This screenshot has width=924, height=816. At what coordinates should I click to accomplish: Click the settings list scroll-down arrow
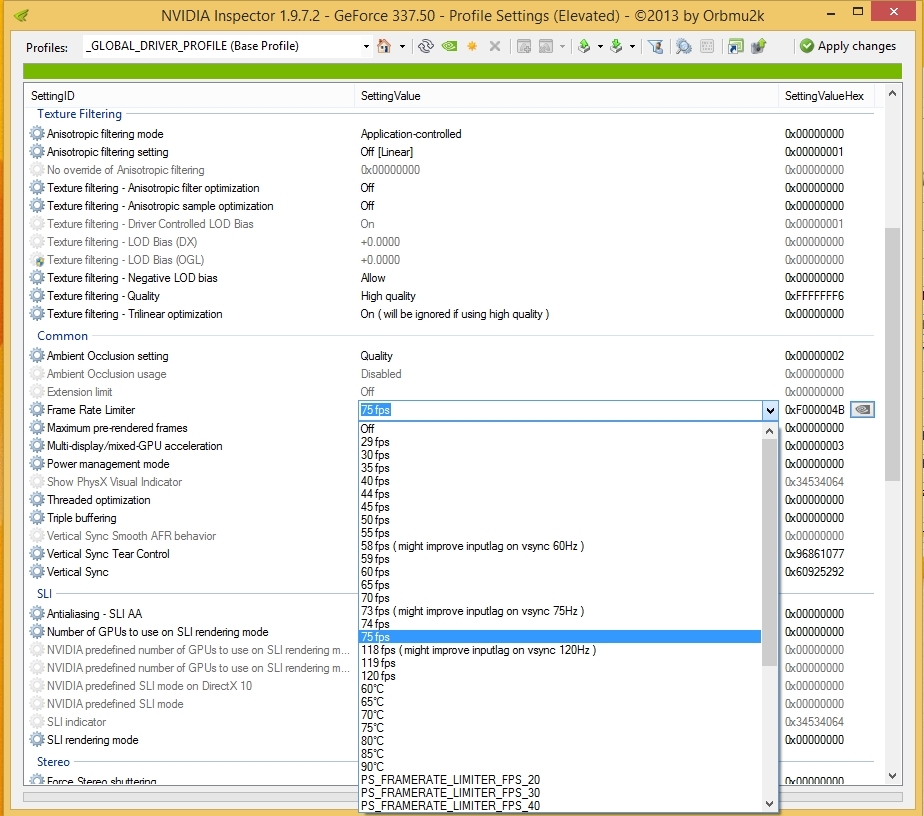point(892,776)
